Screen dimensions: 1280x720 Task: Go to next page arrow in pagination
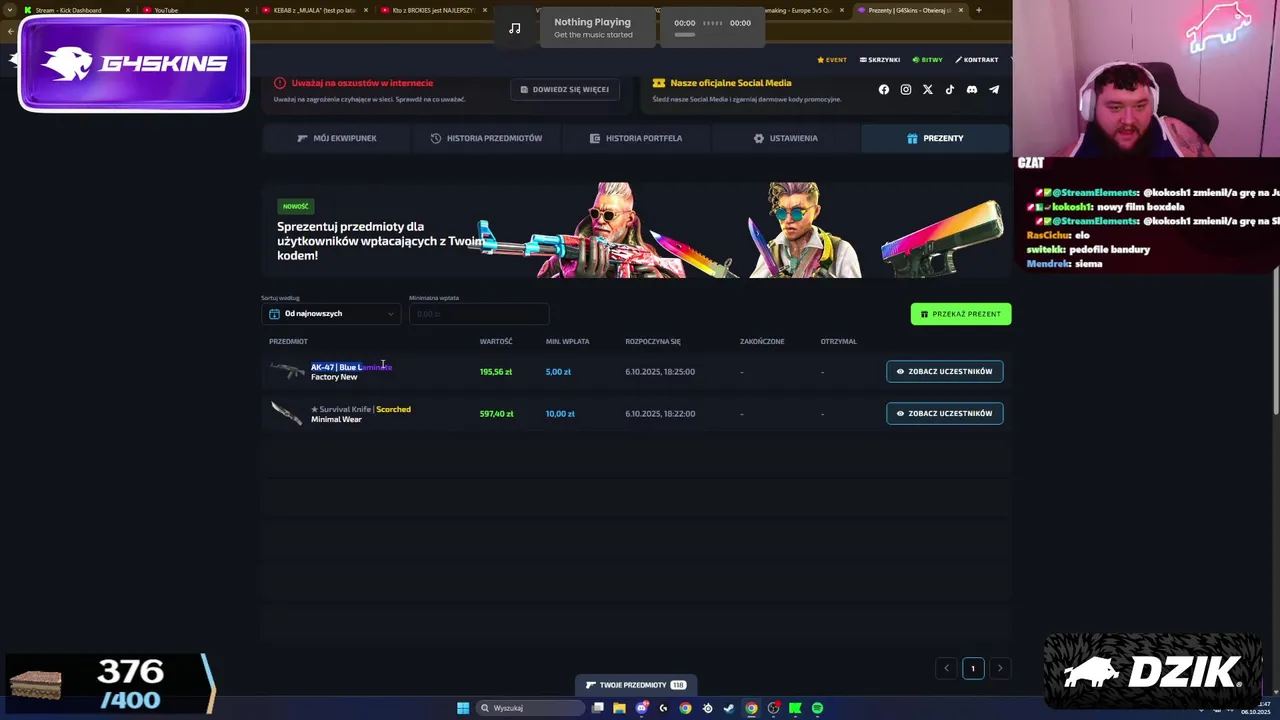coord(999,668)
